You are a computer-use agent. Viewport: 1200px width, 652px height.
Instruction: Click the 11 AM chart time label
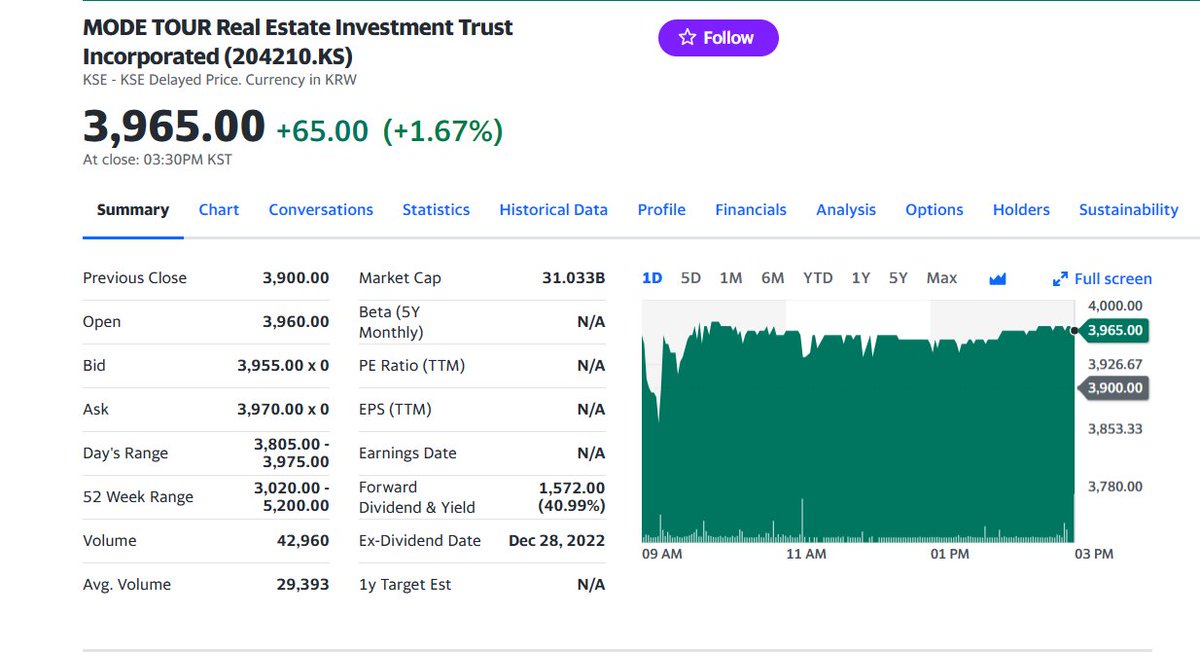click(807, 554)
